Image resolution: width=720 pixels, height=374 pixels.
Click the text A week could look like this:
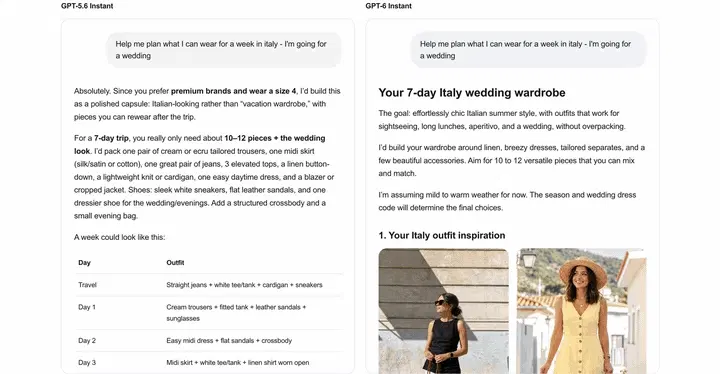(119, 237)
